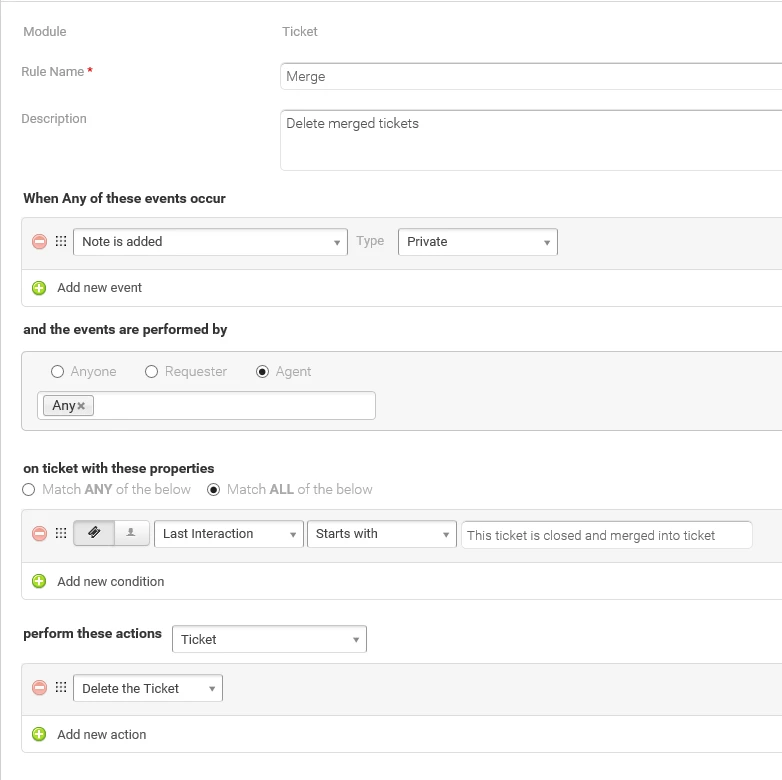
Task: Expand the 'Delete the Ticket' action dropdown
Action: [x=148, y=688]
